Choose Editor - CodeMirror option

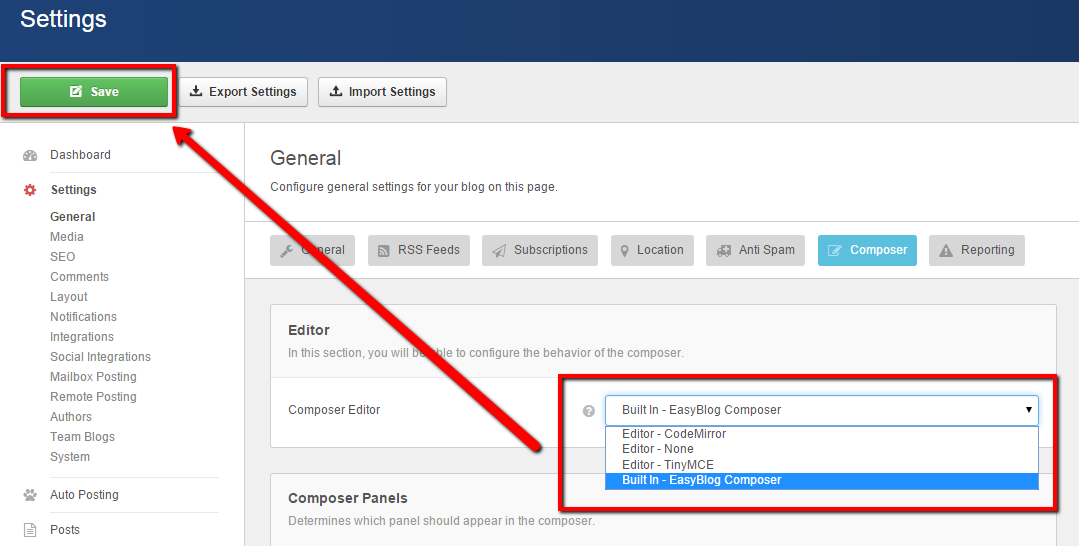822,434
